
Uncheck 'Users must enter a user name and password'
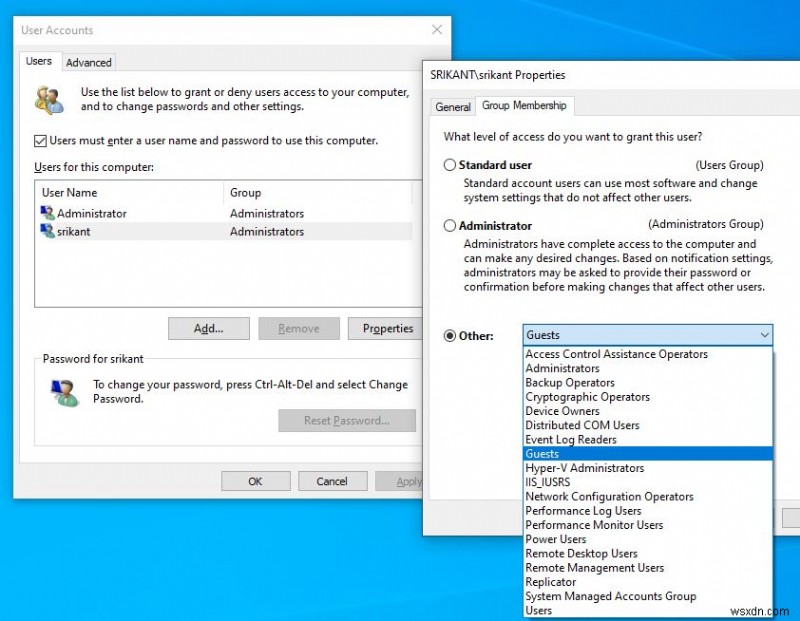(x=41, y=141)
